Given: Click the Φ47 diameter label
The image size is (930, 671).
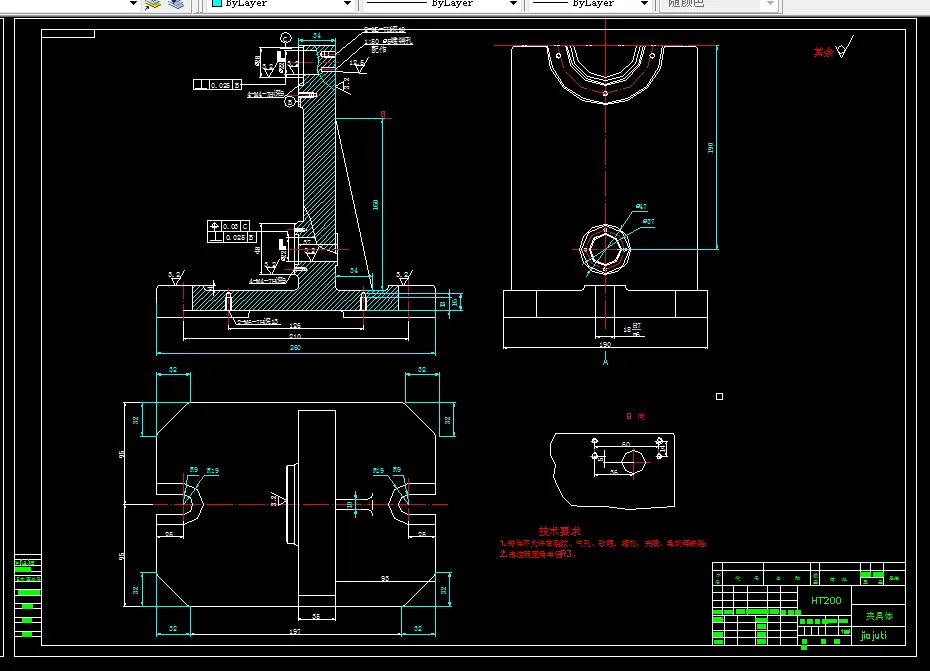Looking at the screenshot, I should [641, 206].
